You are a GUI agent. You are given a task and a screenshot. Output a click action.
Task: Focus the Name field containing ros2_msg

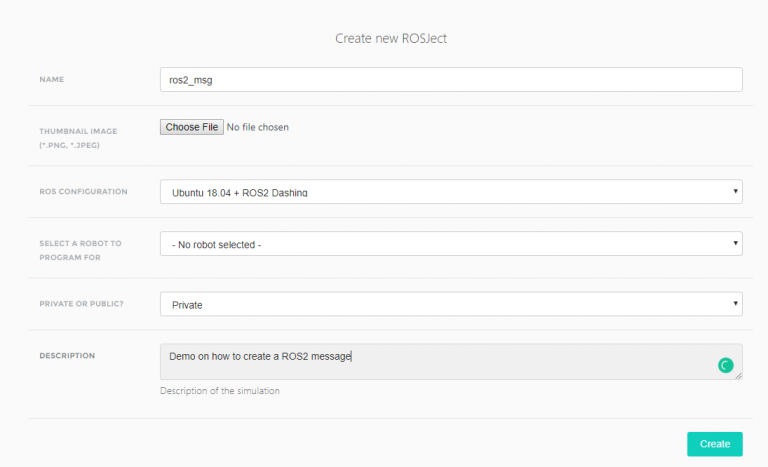tap(450, 79)
